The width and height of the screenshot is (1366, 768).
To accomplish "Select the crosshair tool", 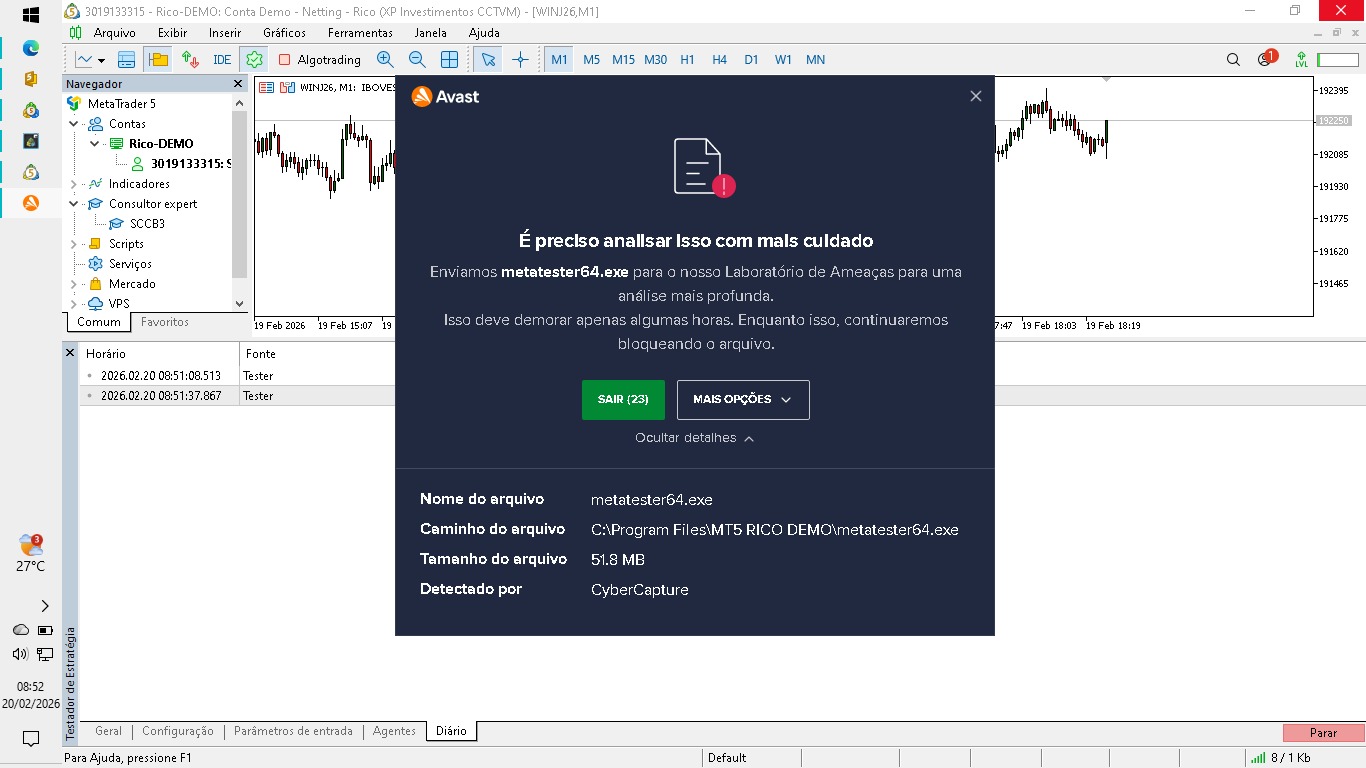I will 520,59.
